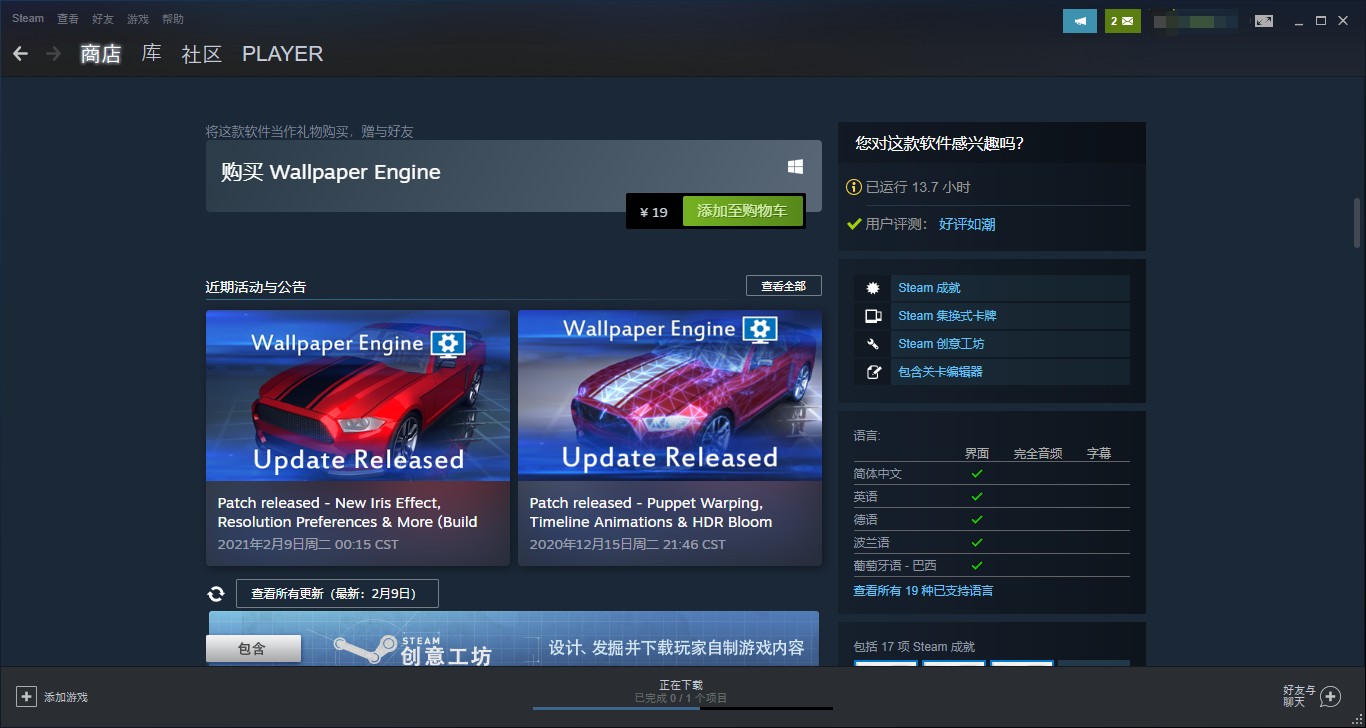Switch to the 社区 tab
Screen dimensions: 1366x728
tap(202, 54)
